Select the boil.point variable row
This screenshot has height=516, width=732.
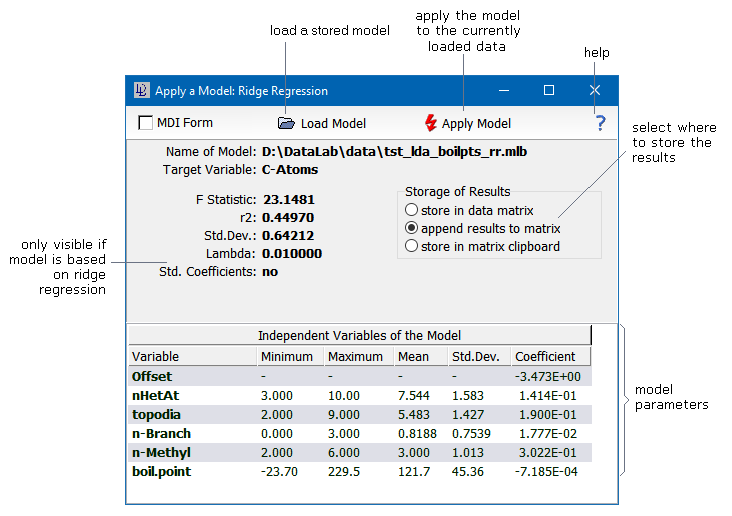[x=161, y=471]
